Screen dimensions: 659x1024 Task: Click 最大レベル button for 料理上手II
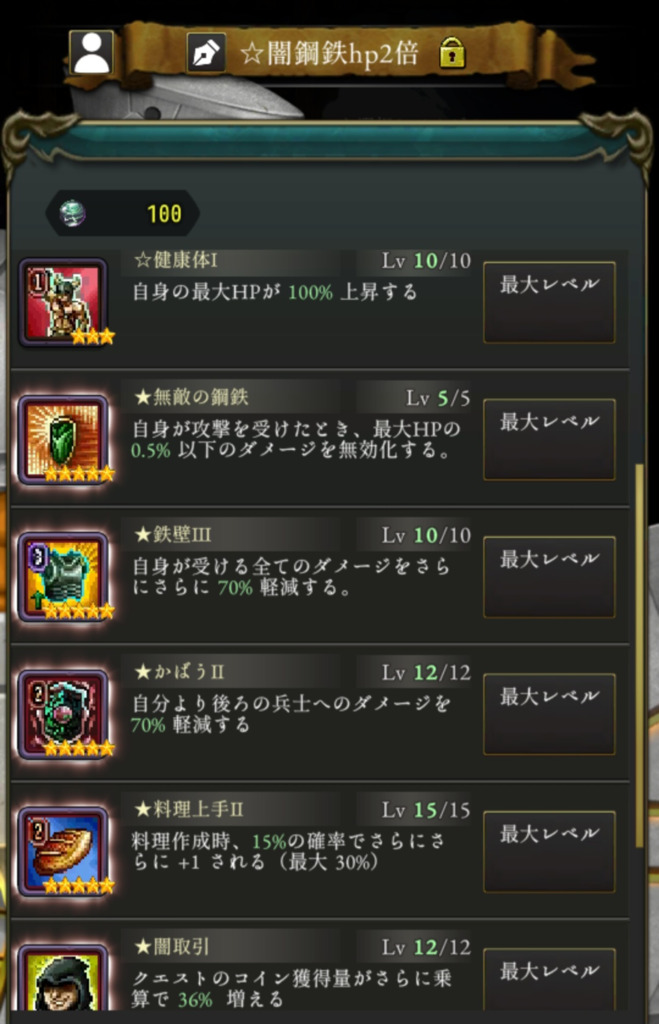point(549,852)
